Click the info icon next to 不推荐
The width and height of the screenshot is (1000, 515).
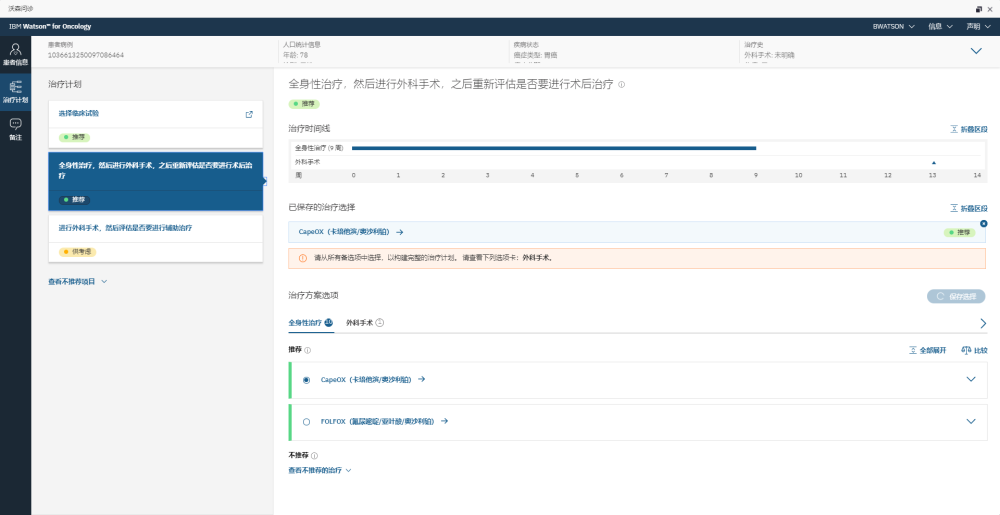click(314, 455)
